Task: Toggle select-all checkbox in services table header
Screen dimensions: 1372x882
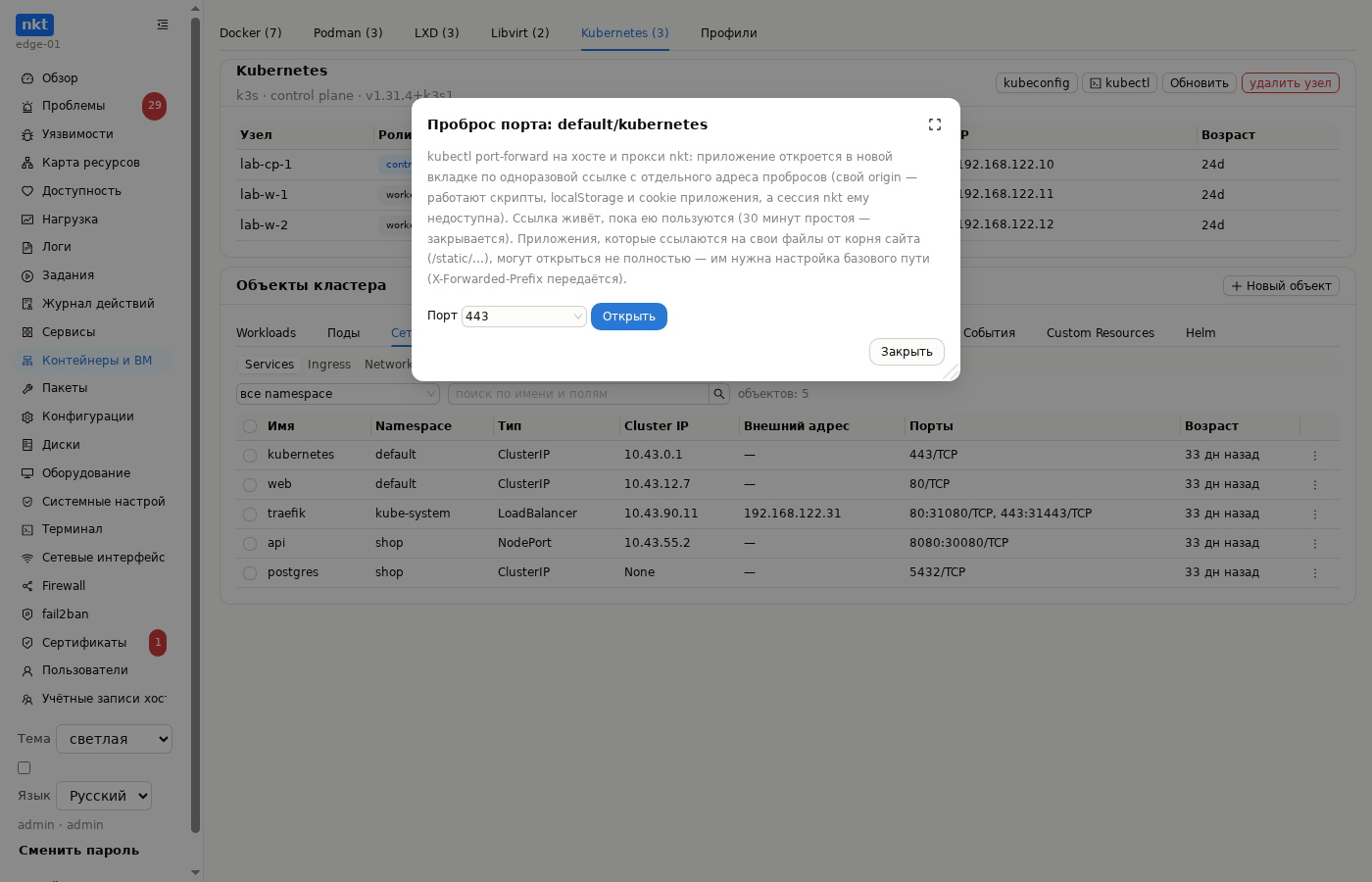Action: pos(250,426)
